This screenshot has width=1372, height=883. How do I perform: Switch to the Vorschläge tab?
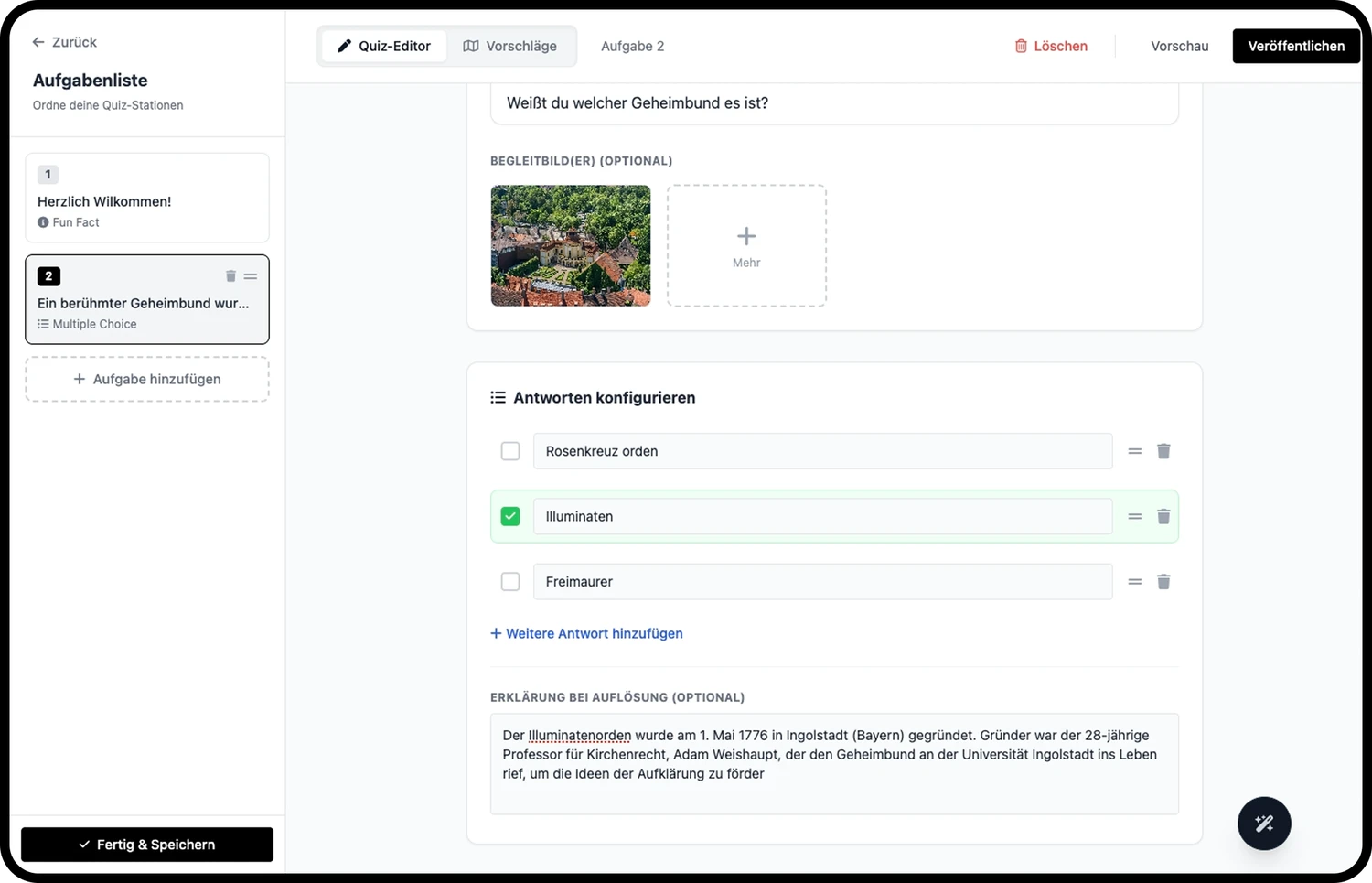click(x=510, y=46)
